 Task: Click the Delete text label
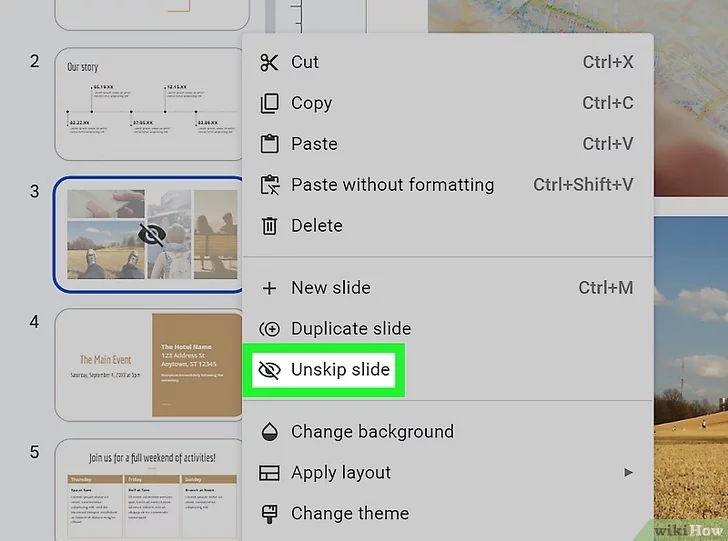click(316, 226)
